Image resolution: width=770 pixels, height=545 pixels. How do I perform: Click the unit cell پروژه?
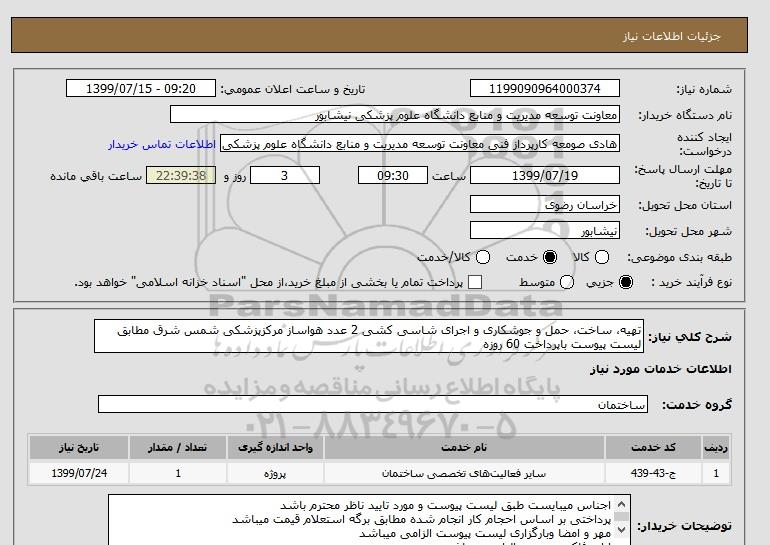[x=275, y=473]
